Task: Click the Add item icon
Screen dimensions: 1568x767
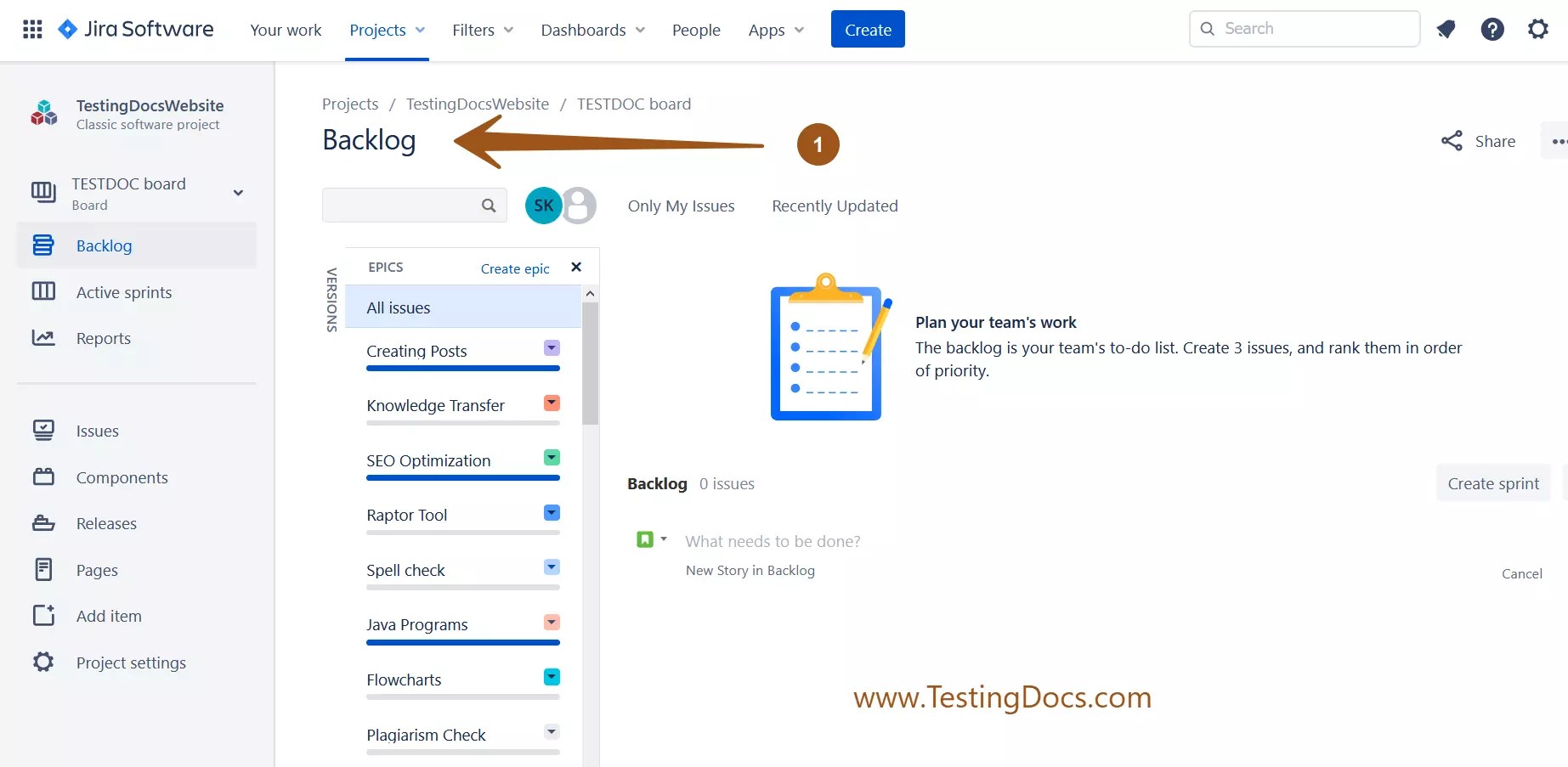Action: (x=43, y=615)
